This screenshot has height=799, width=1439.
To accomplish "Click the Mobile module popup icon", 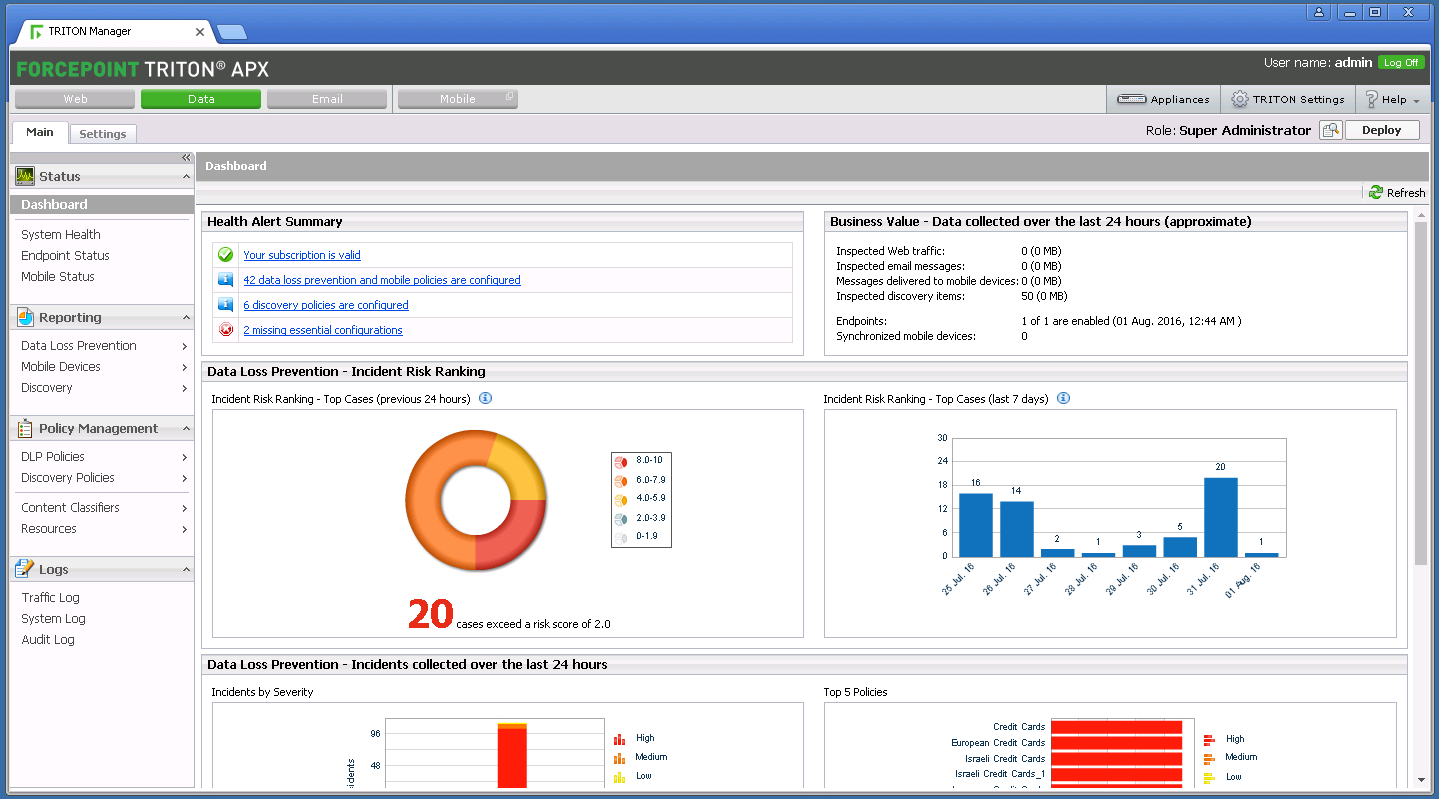I will coord(509,97).
